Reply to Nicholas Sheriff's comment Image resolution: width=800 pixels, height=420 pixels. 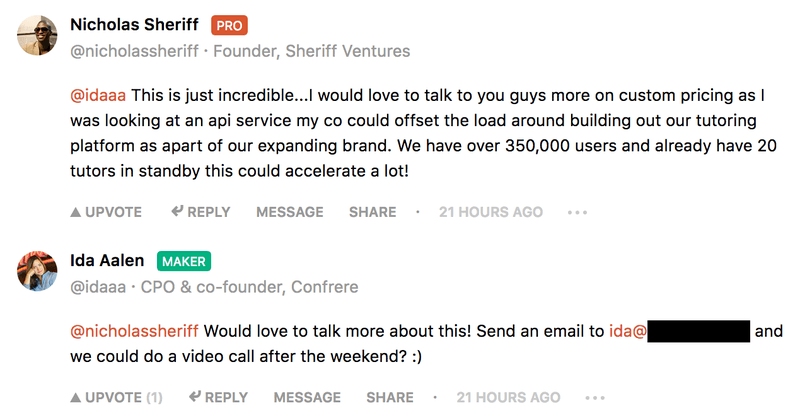tap(201, 212)
